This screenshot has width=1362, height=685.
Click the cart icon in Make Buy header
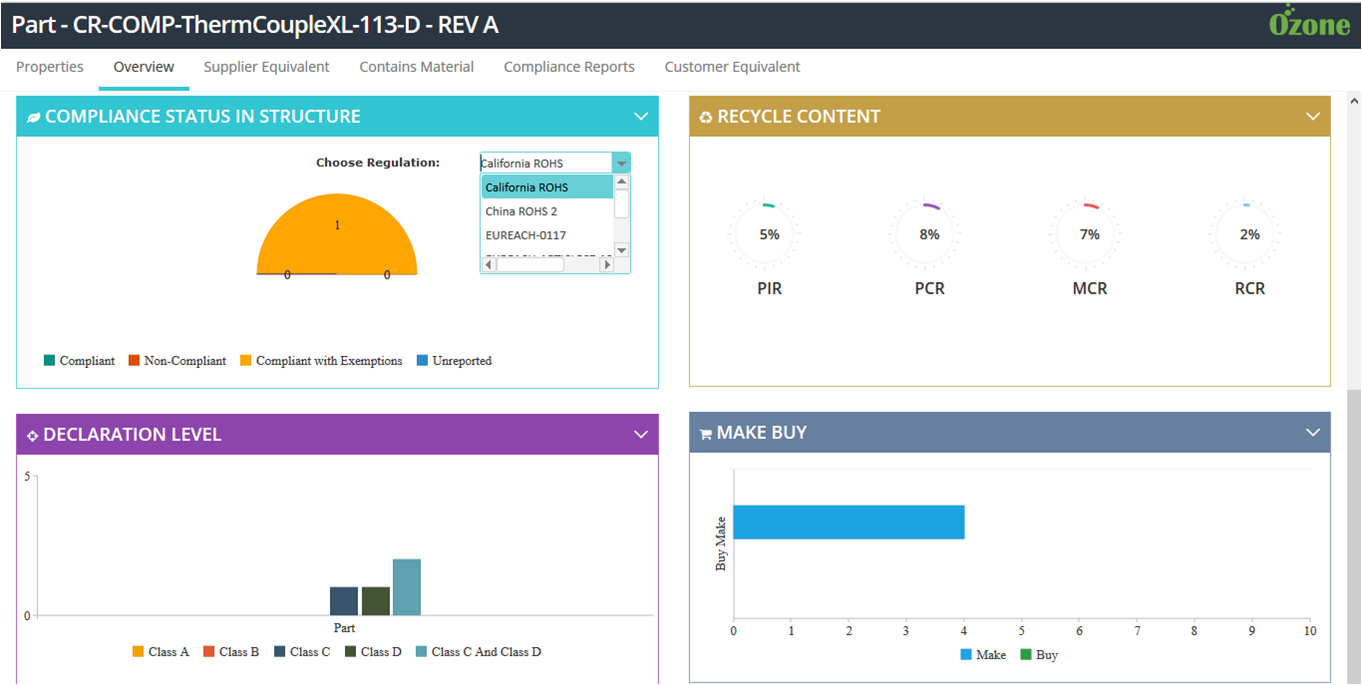(x=705, y=434)
